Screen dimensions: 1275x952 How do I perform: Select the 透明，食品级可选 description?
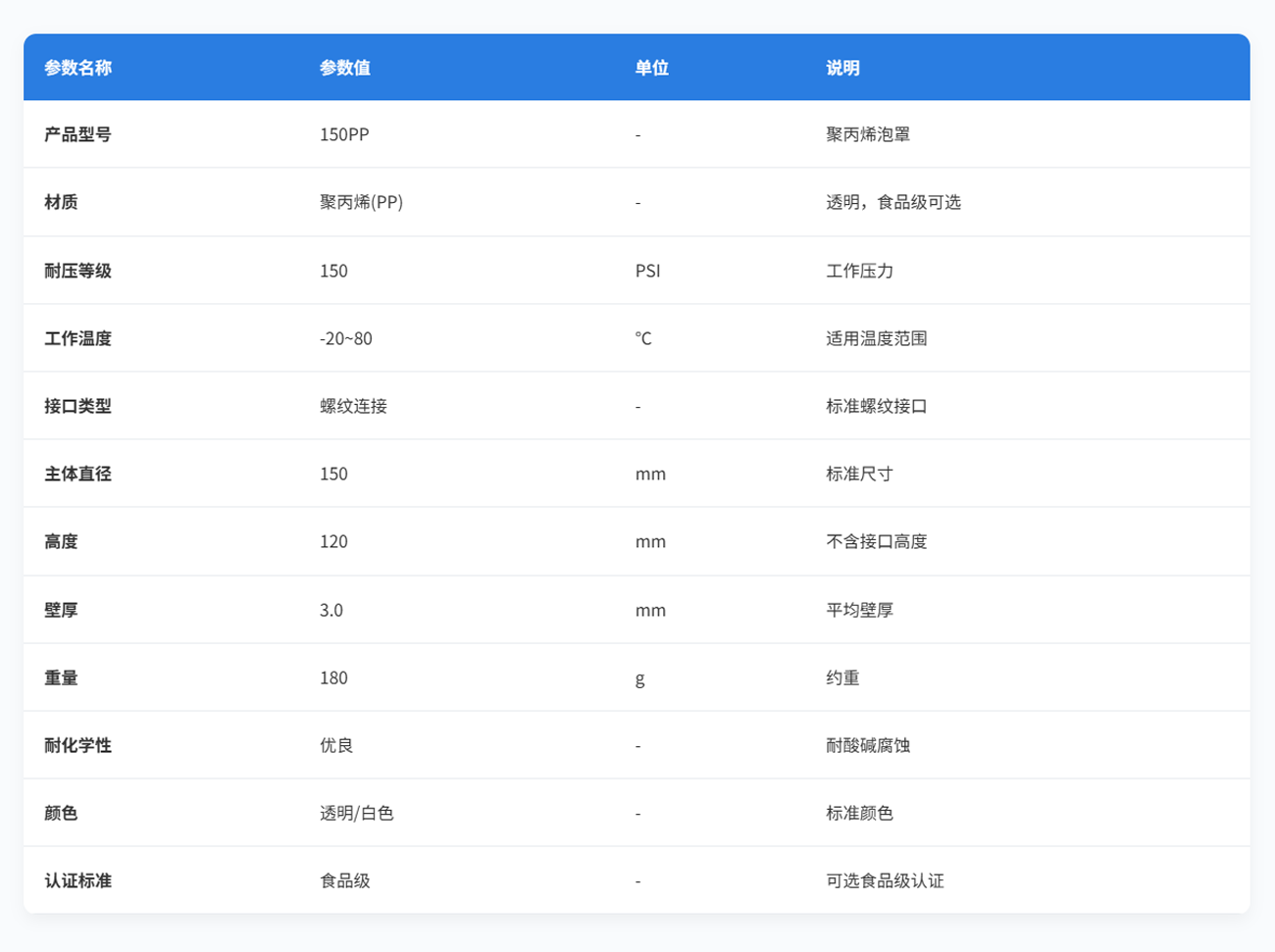click(892, 202)
